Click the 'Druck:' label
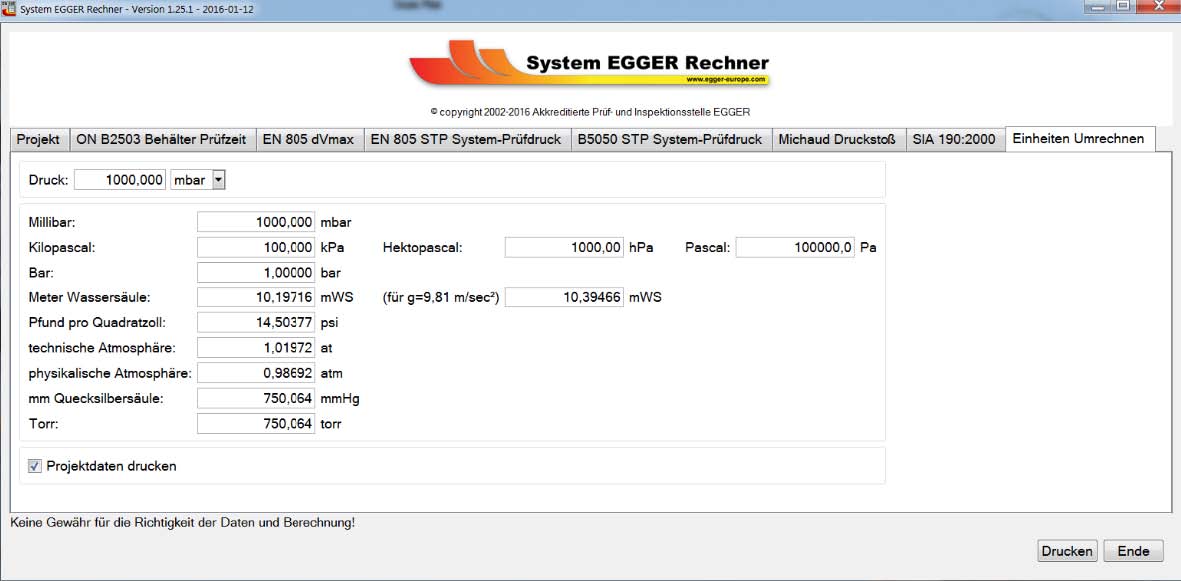This screenshot has width=1181, height=581. 48,180
